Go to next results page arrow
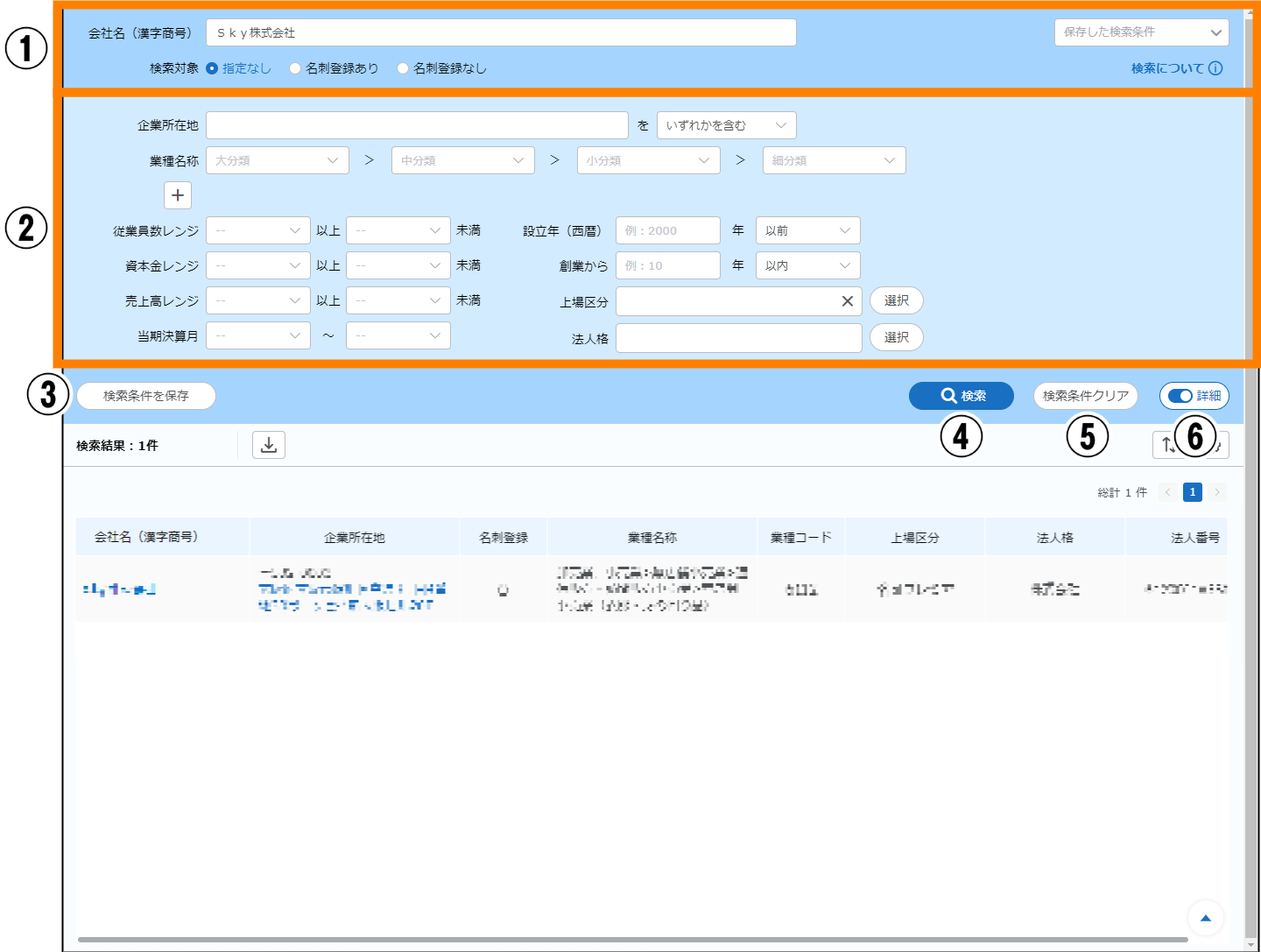Image resolution: width=1261 pixels, height=952 pixels. point(1217,492)
